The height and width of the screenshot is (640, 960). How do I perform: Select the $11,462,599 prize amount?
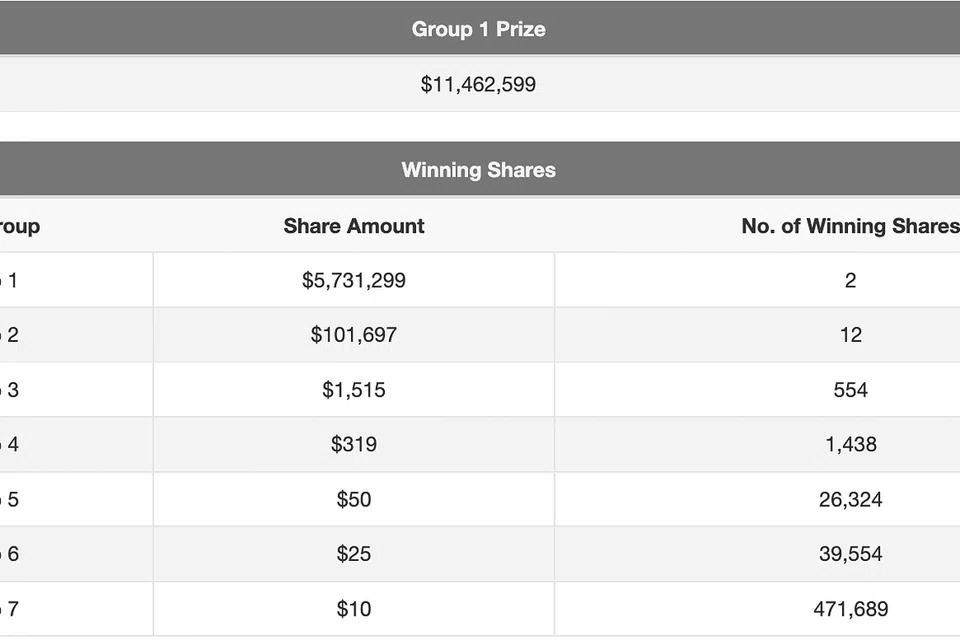point(478,84)
